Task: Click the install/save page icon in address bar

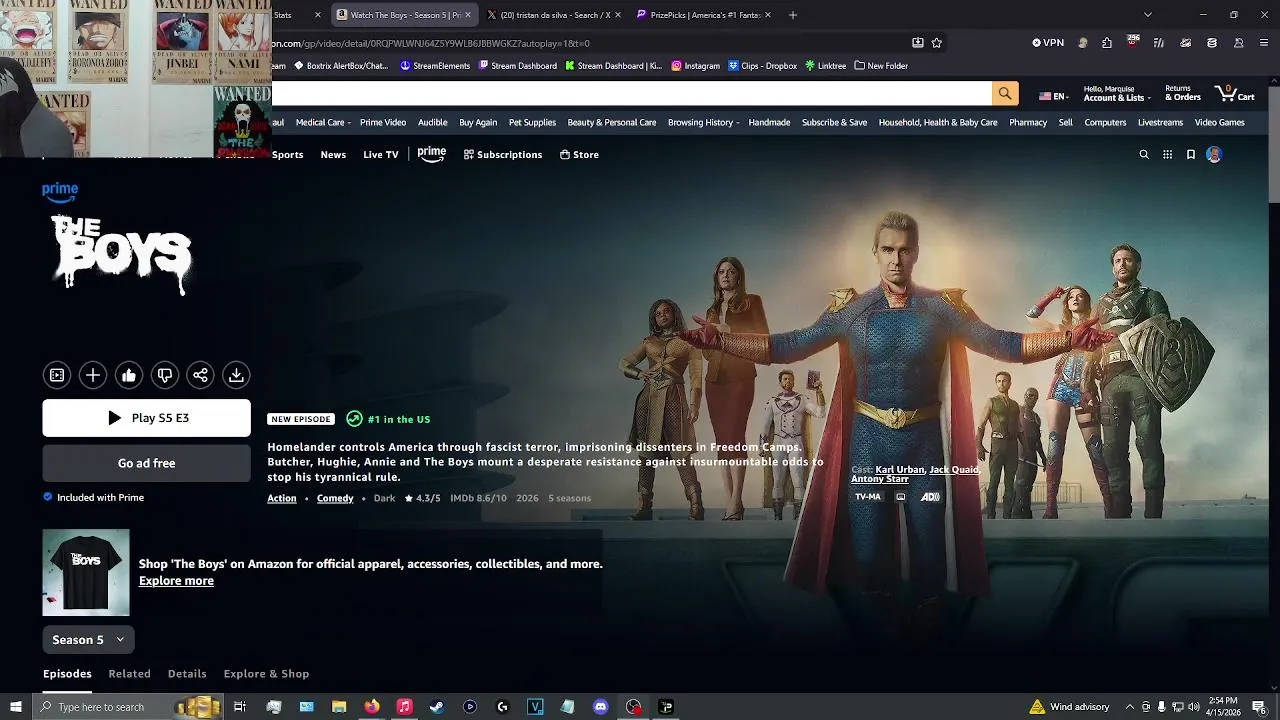Action: coord(918,43)
